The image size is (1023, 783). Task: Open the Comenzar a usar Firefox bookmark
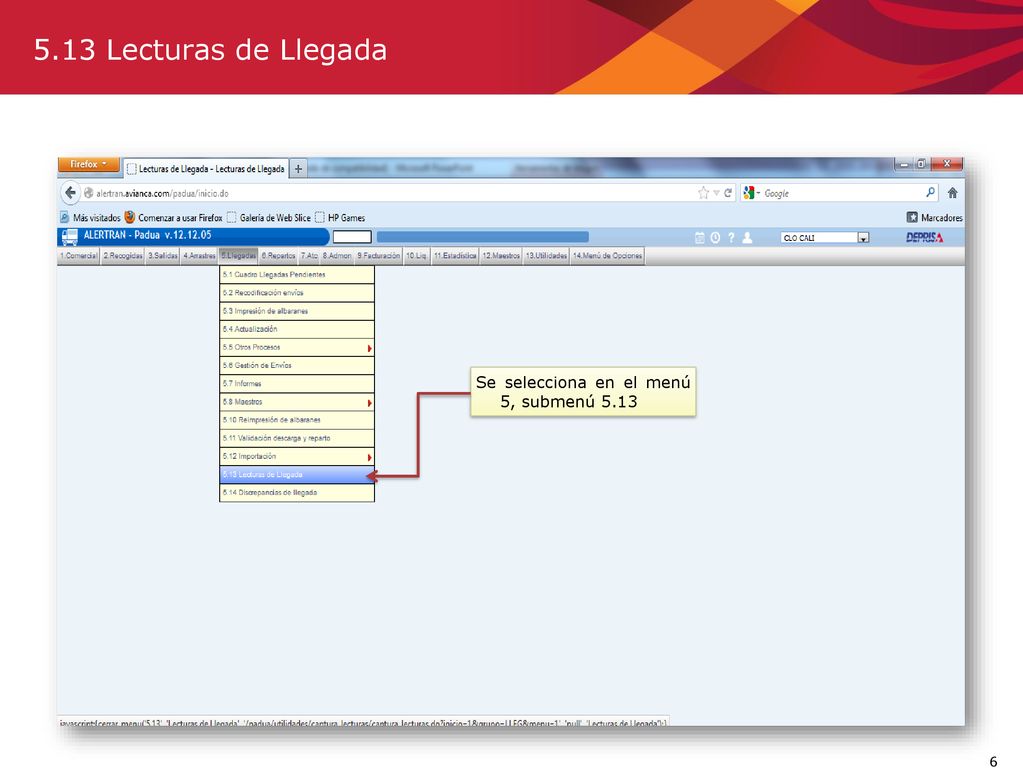click(x=174, y=217)
